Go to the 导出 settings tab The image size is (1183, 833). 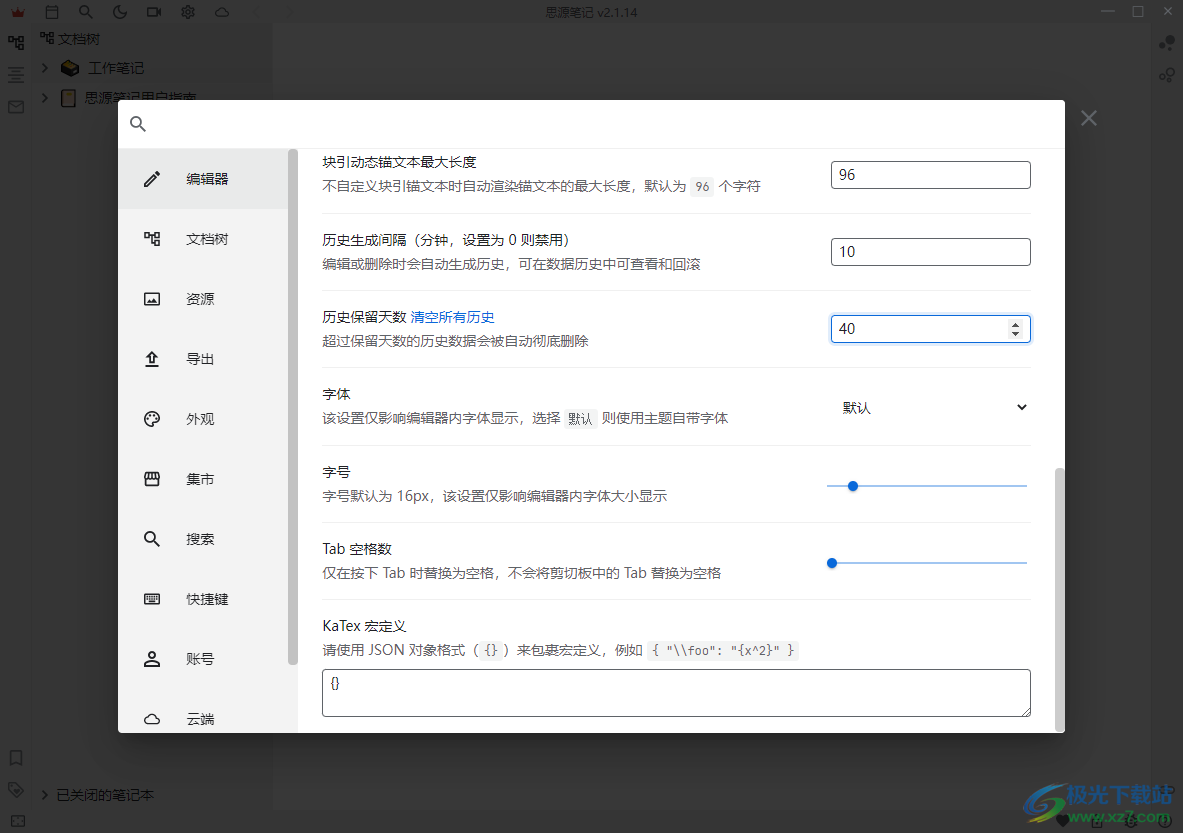click(x=204, y=359)
